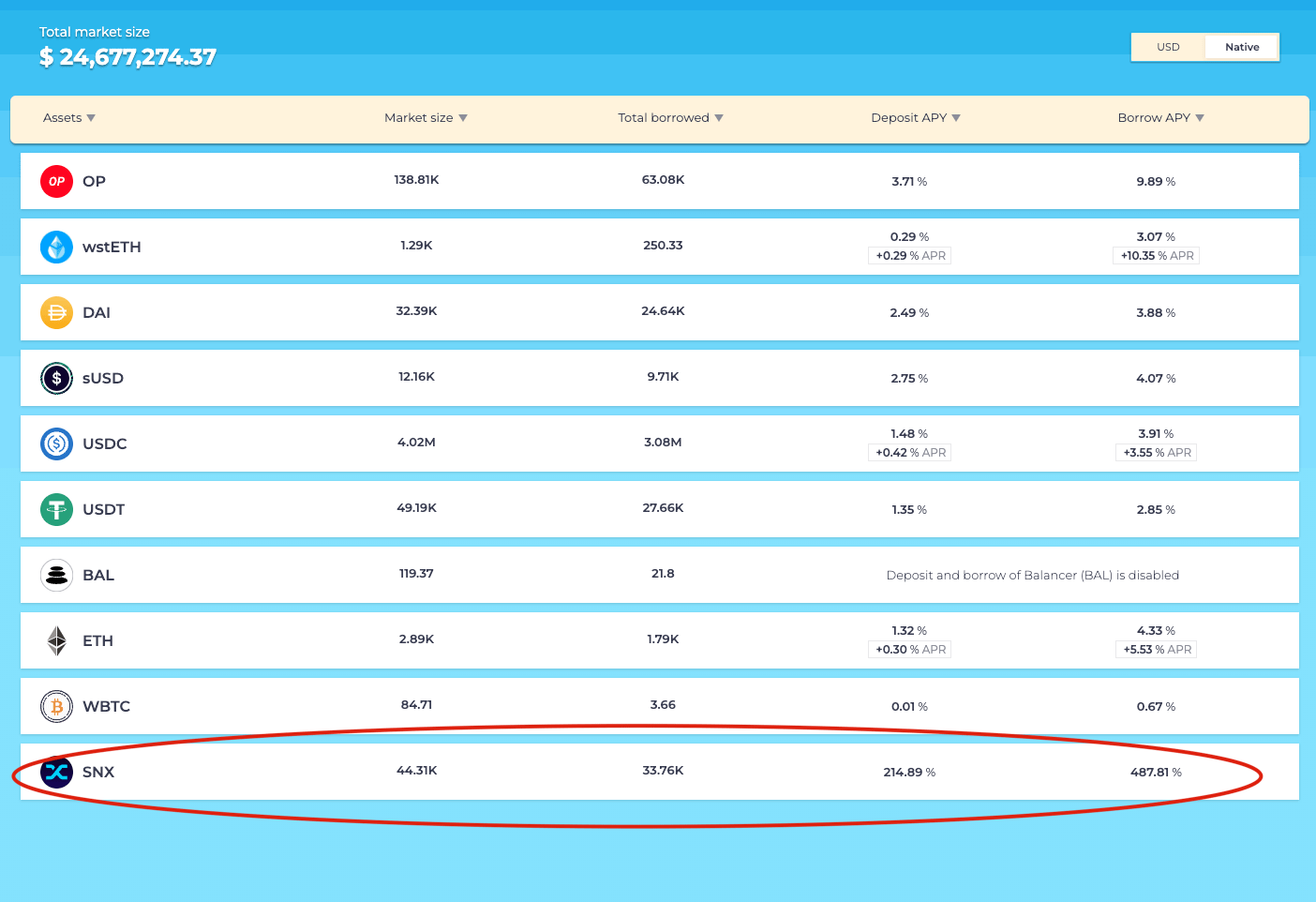Screen dimensions: 1316x902
Task: Sort by Deposit APY column arrow
Action: coord(956,118)
